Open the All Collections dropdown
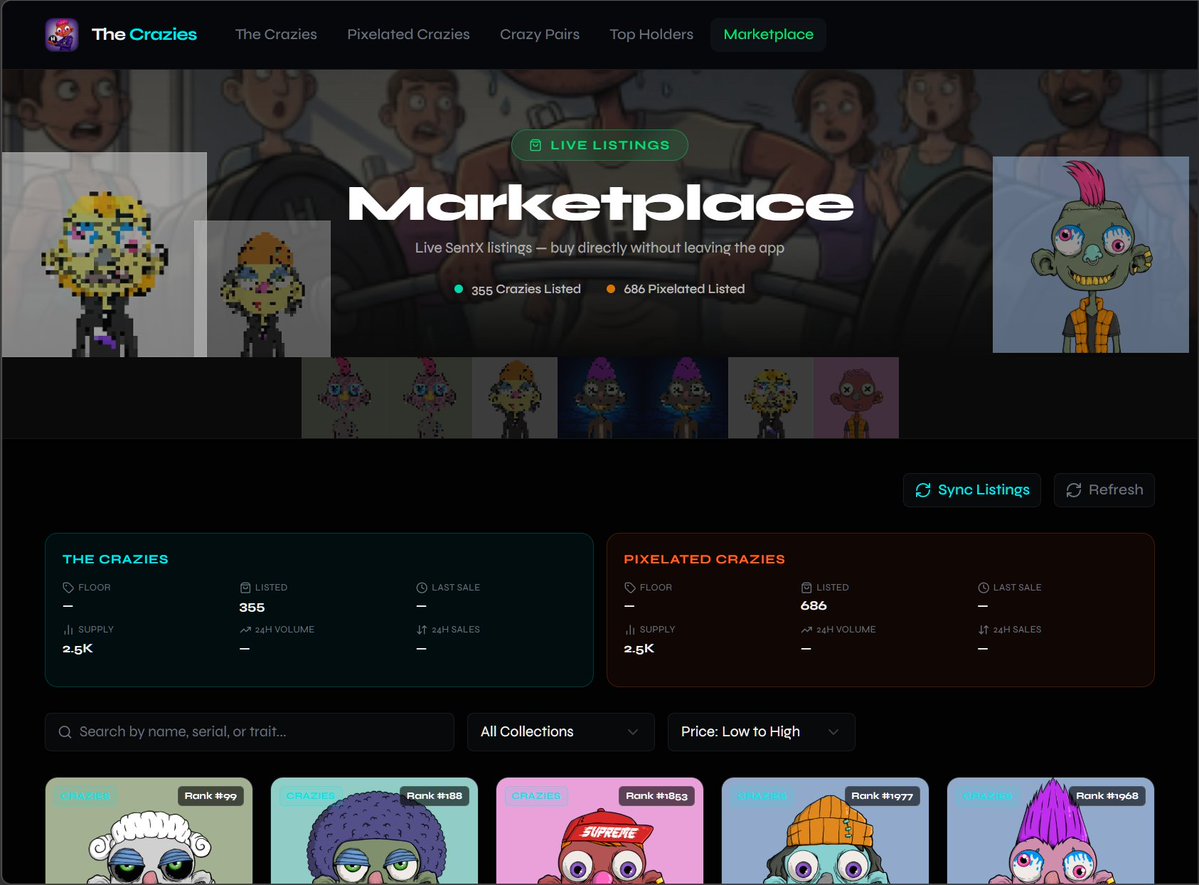 tap(561, 732)
